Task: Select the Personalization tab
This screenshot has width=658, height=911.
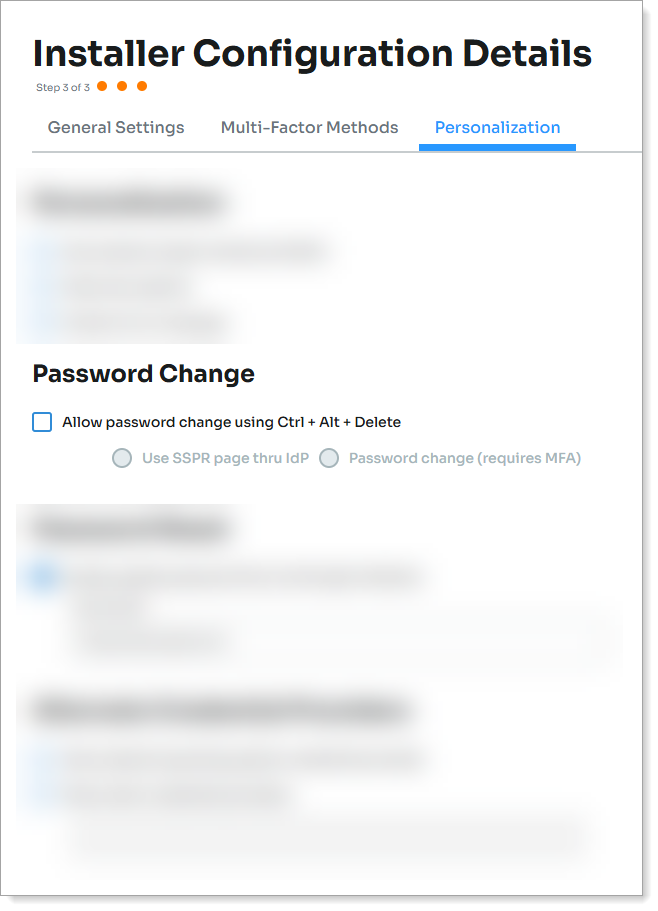Action: tap(498, 127)
